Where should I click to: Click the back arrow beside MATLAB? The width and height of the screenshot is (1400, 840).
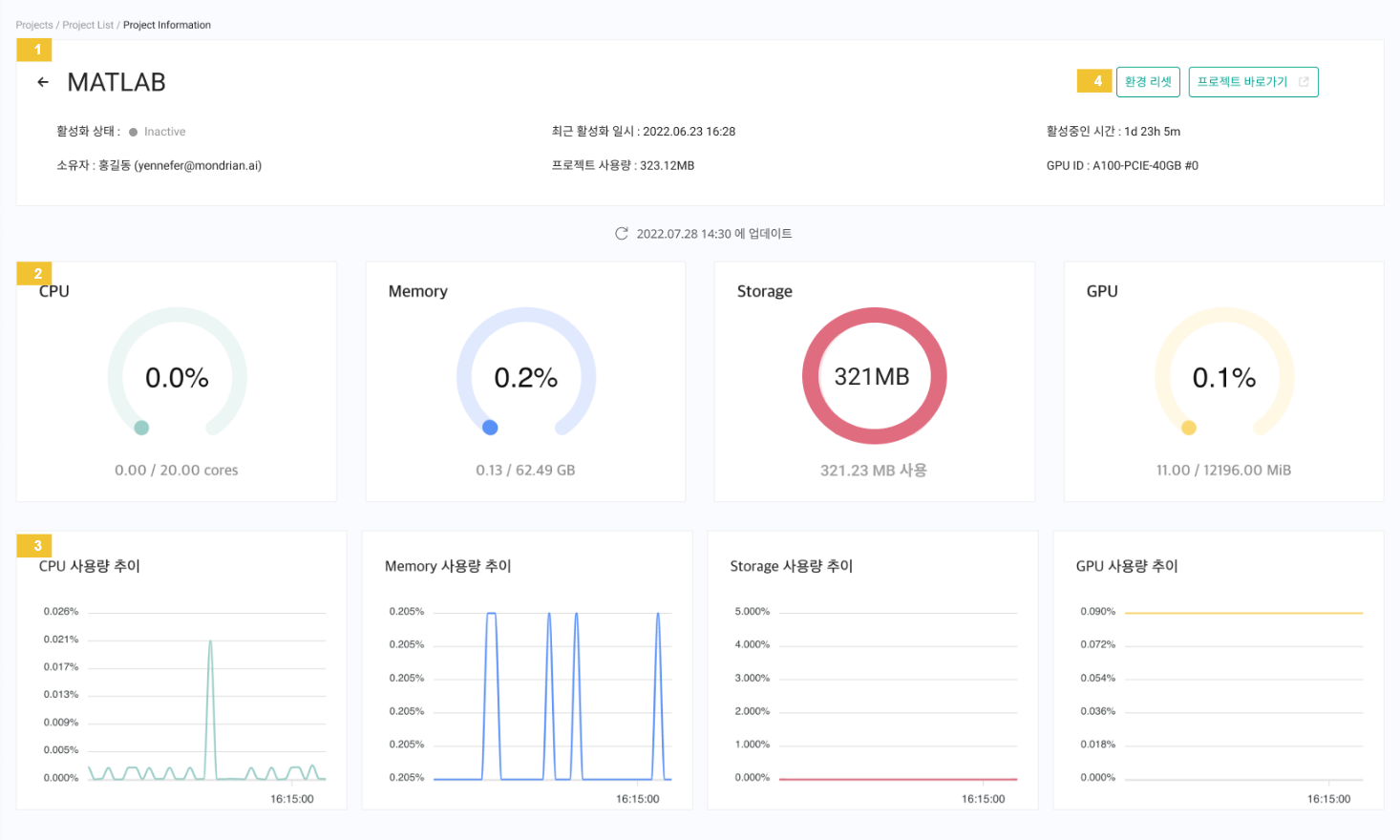pyautogui.click(x=43, y=82)
